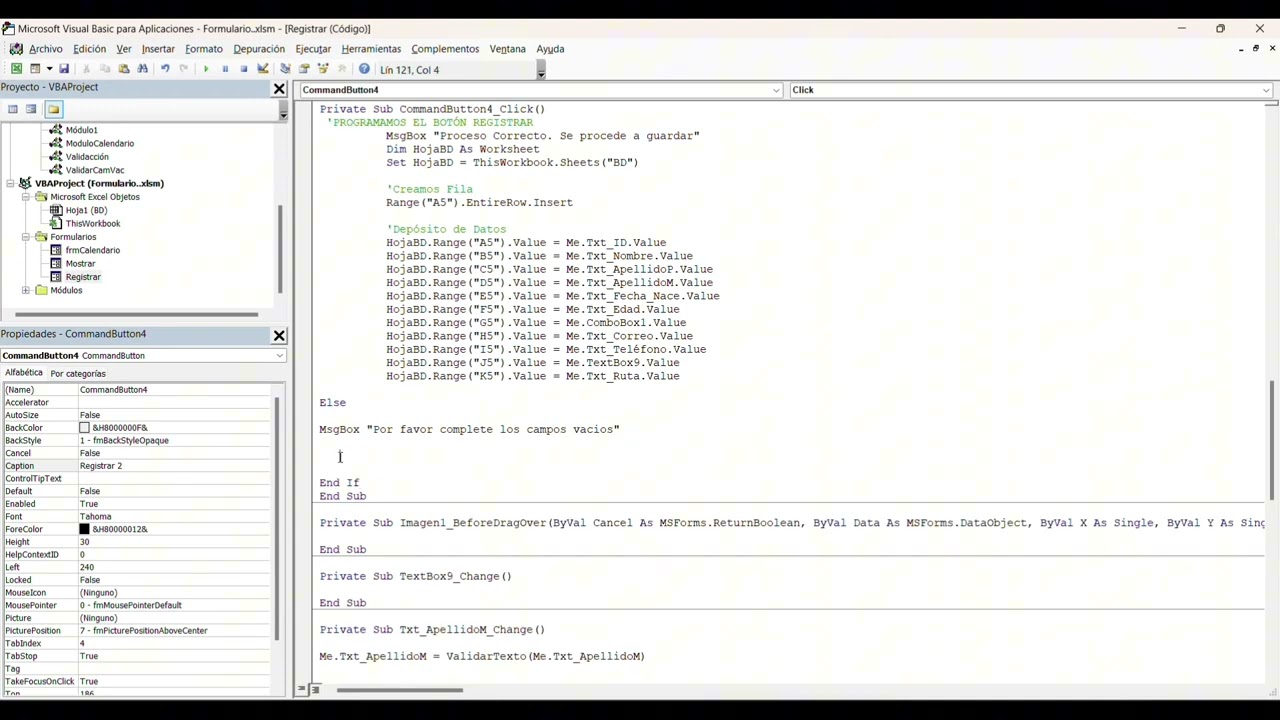
Task: Open Edición menu
Action: coord(89,49)
